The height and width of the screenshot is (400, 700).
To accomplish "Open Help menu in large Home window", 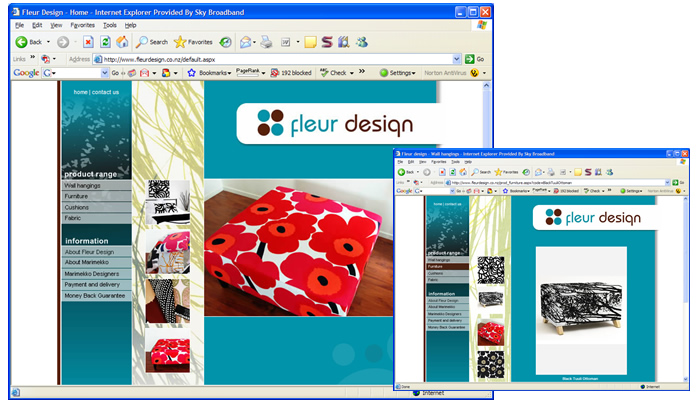I will coord(130,25).
